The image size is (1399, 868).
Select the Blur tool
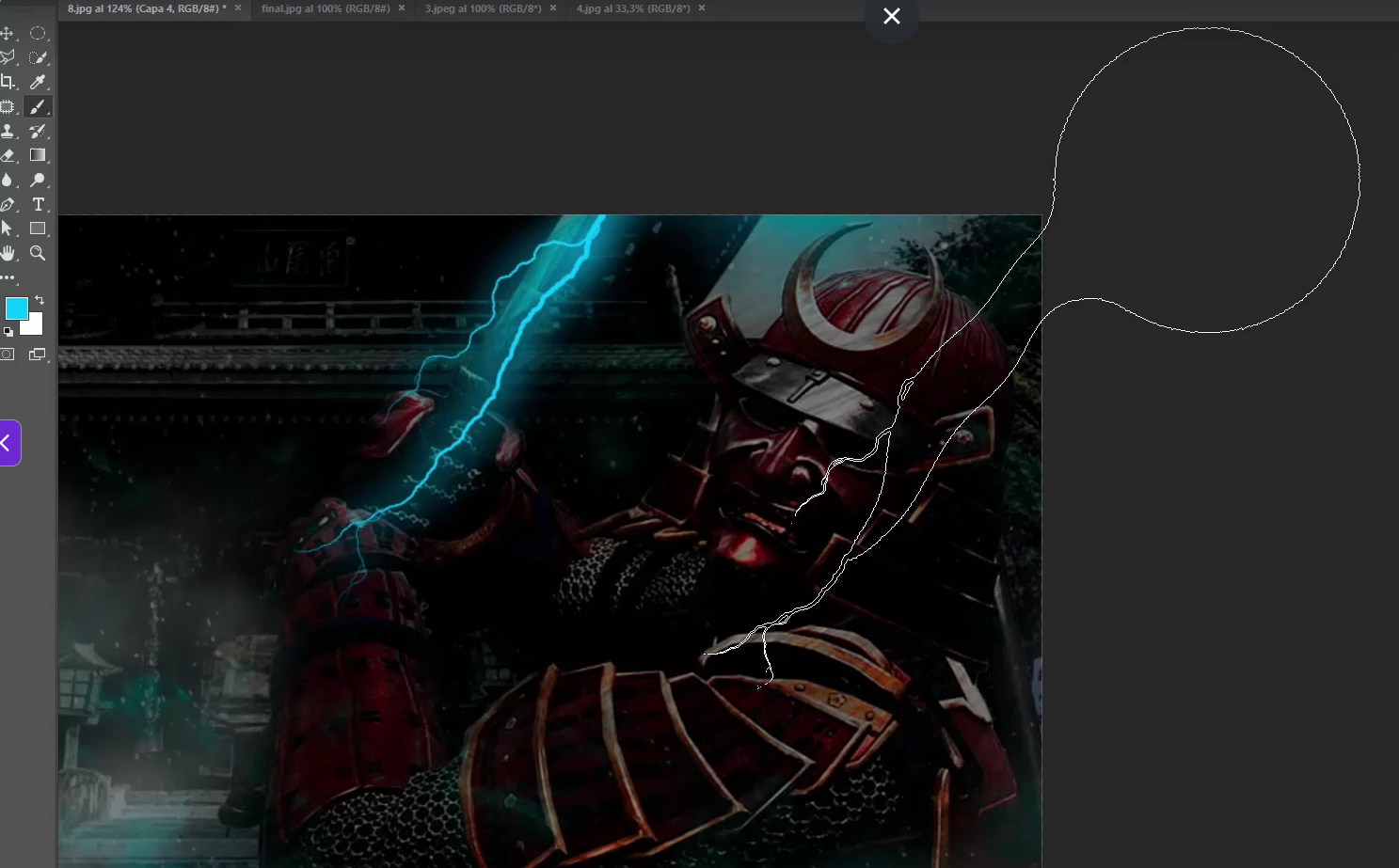click(x=8, y=180)
